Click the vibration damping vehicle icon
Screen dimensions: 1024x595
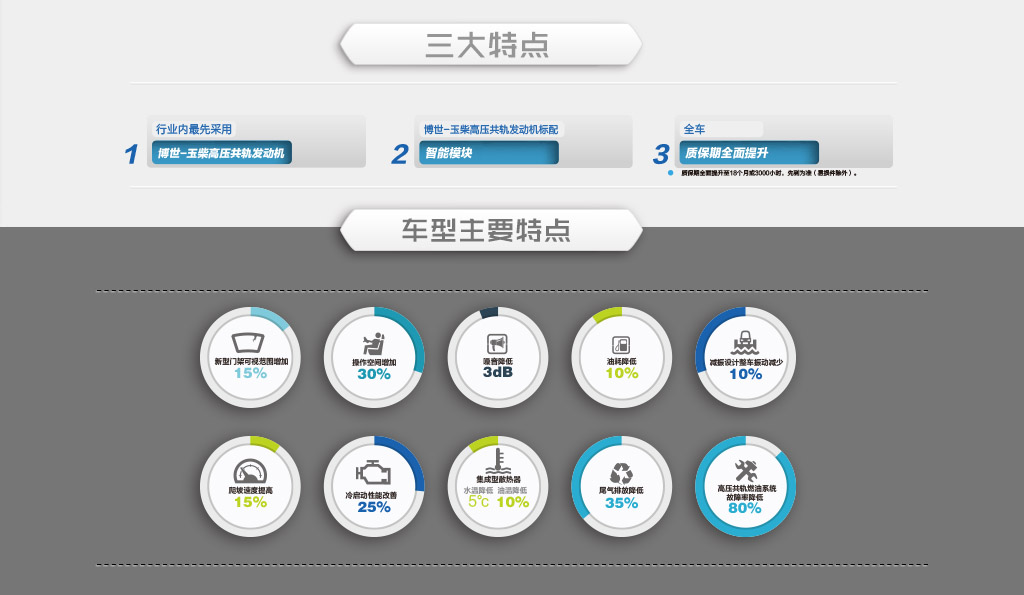(x=745, y=342)
